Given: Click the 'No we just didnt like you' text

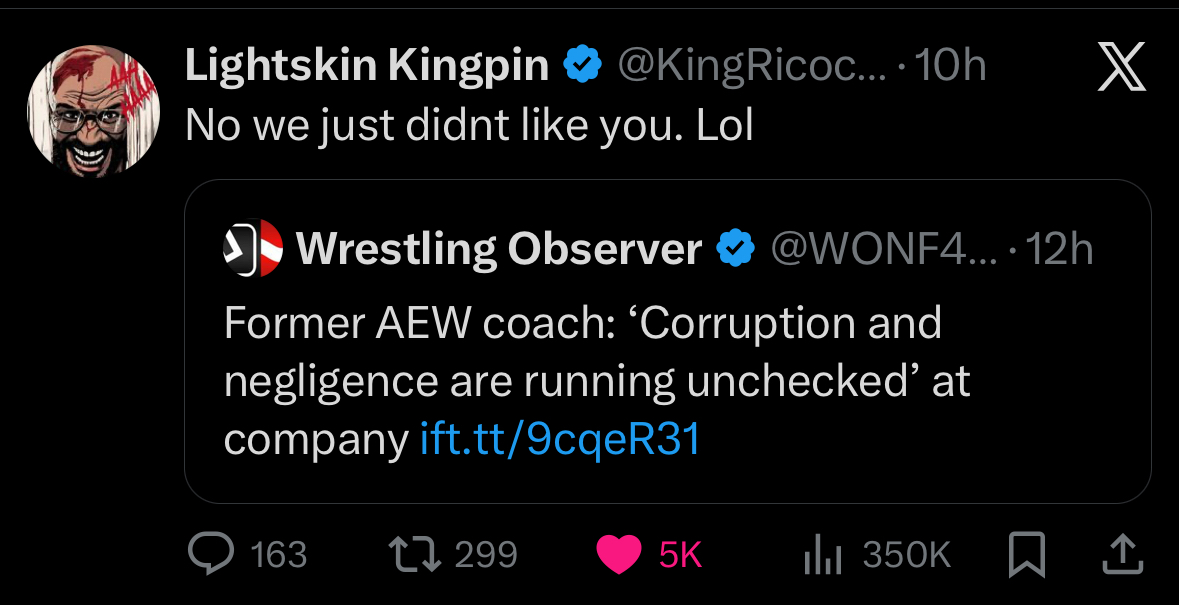Looking at the screenshot, I should pos(469,126).
